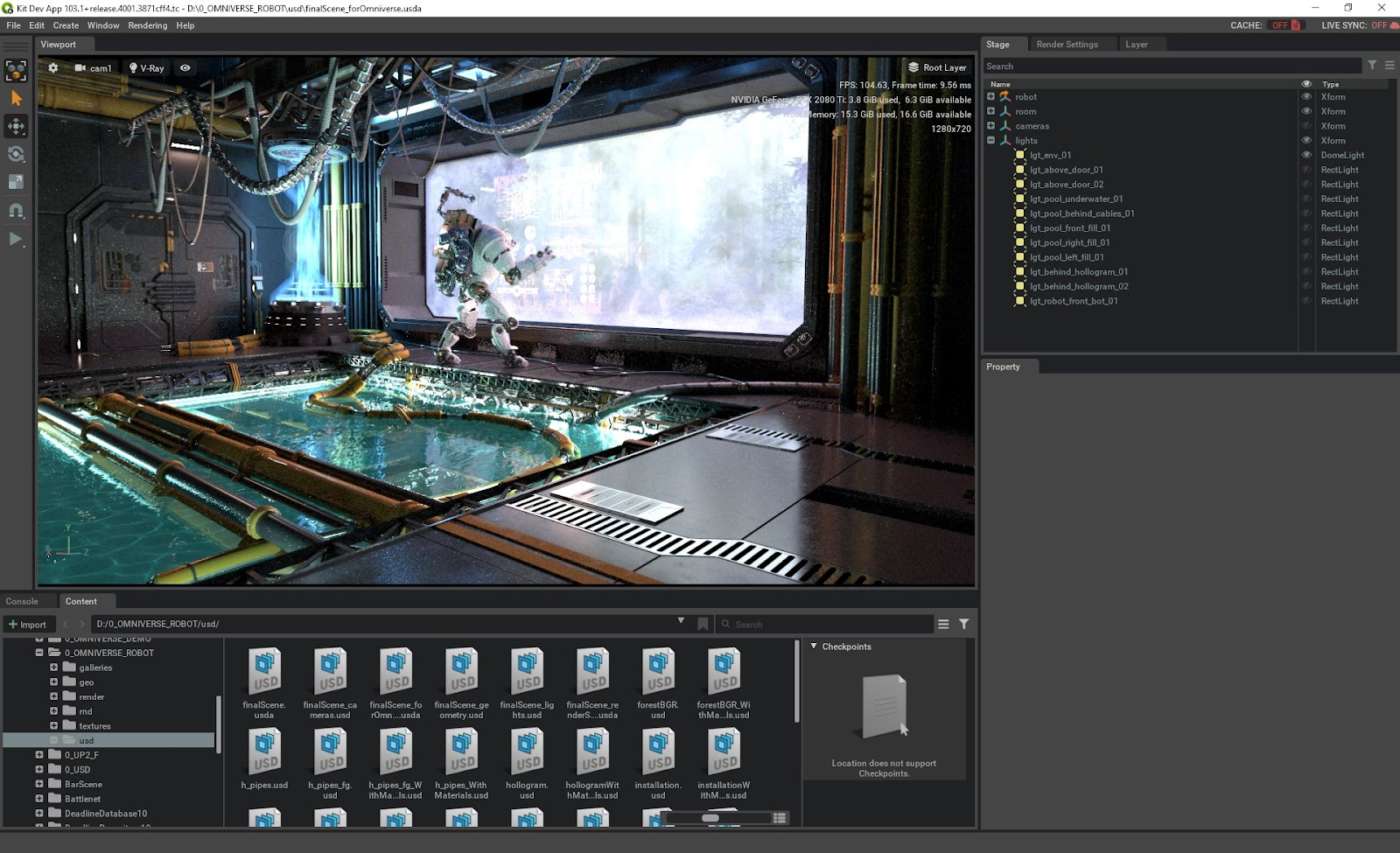1400x853 pixels.
Task: Collapse the lights group in the Stage tree
Action: pos(991,140)
